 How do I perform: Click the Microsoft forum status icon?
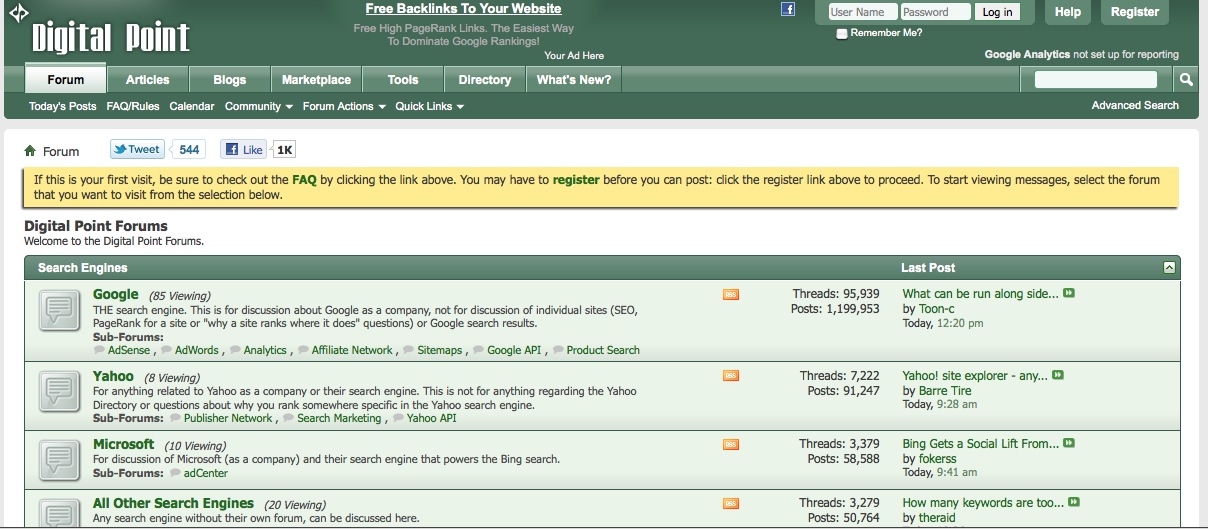tap(59, 459)
